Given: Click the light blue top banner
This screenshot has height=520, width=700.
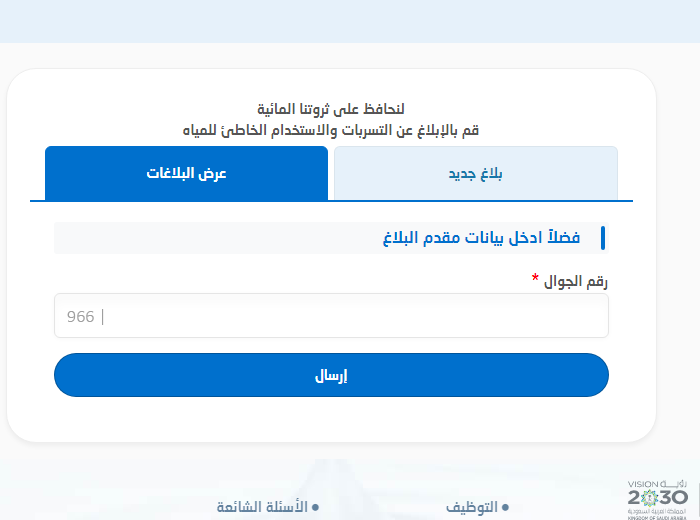Looking at the screenshot, I should (350, 20).
